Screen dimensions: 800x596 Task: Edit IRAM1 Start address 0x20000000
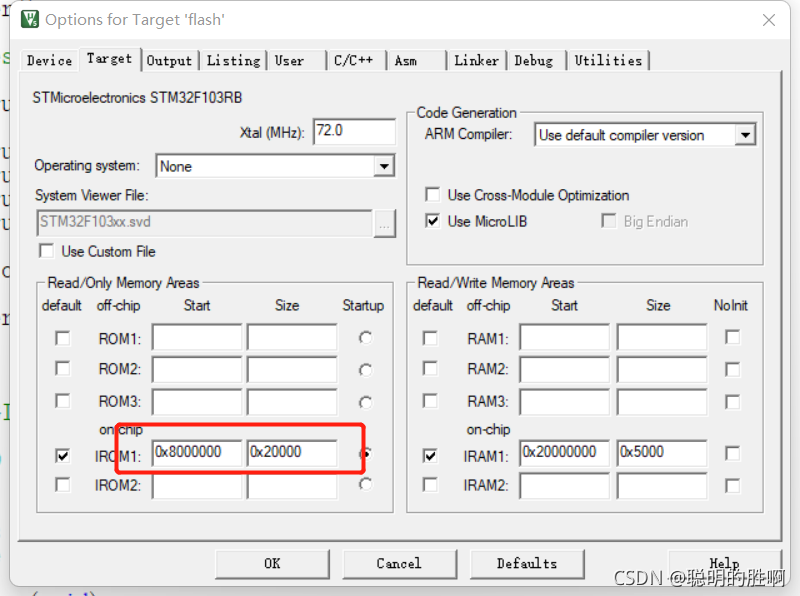565,453
